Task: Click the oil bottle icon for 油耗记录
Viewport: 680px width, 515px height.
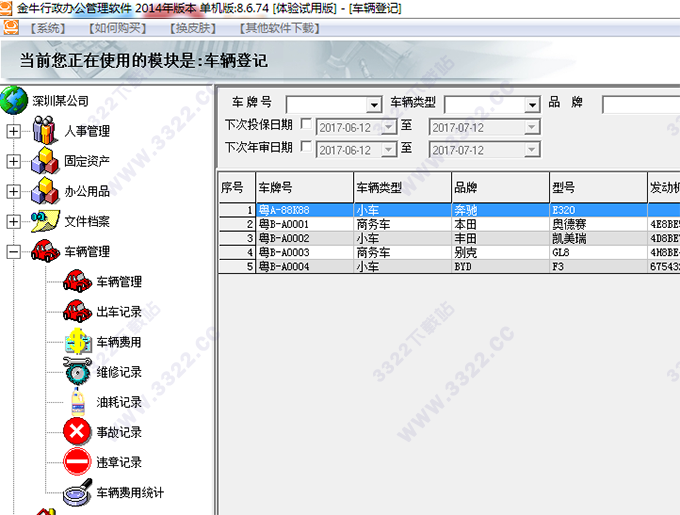Action: pos(78,401)
